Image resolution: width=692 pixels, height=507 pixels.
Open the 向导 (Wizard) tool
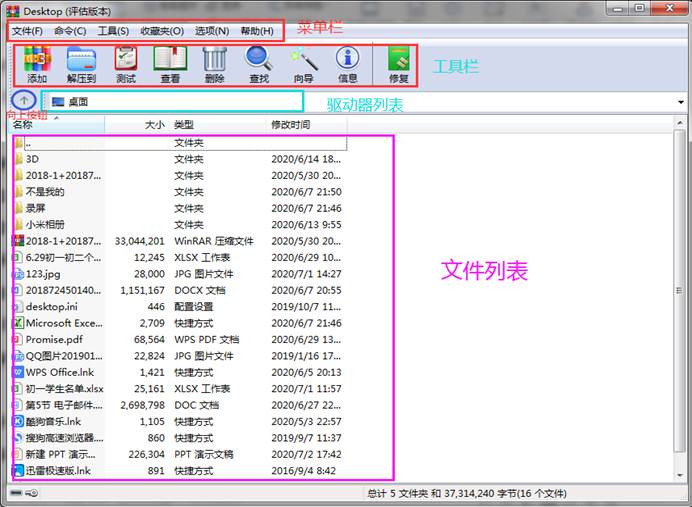303,62
